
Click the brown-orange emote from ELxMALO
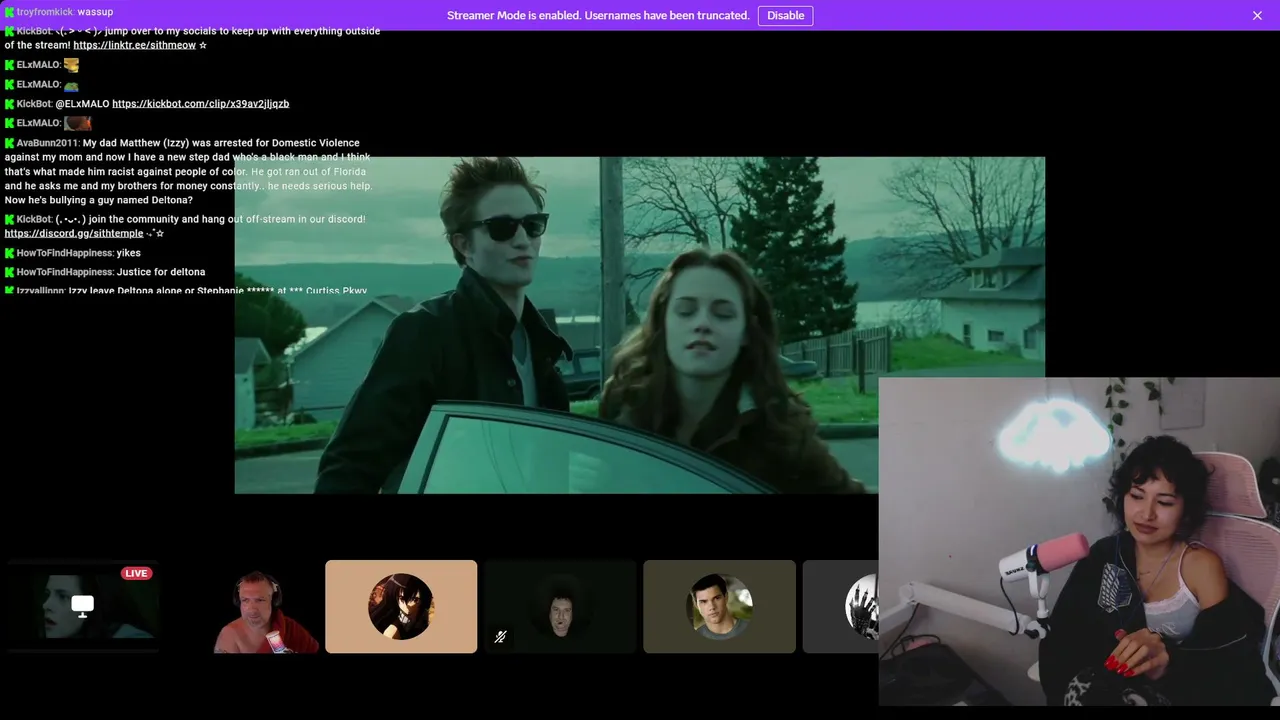point(78,123)
